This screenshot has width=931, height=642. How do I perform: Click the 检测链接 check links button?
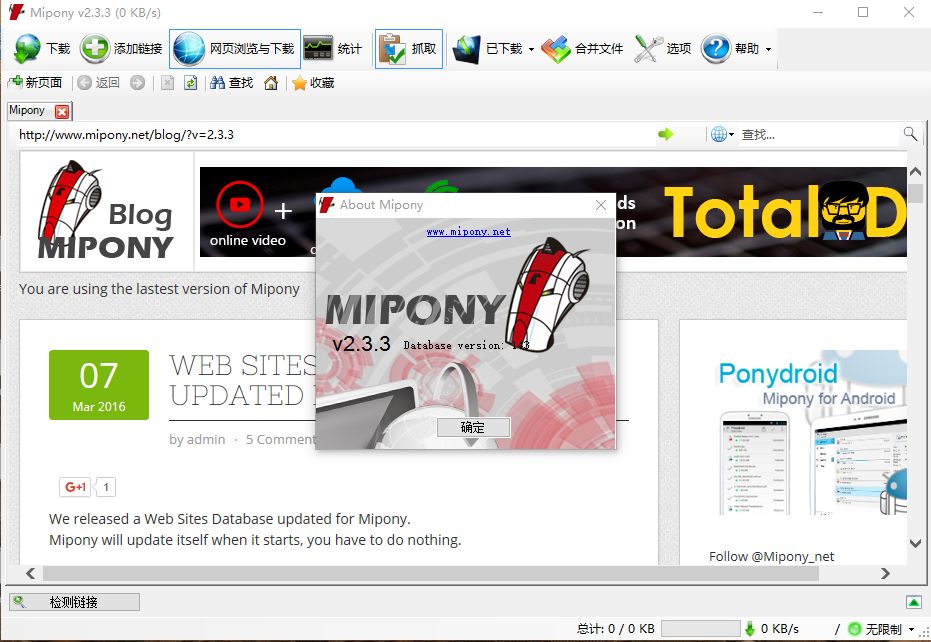74,602
